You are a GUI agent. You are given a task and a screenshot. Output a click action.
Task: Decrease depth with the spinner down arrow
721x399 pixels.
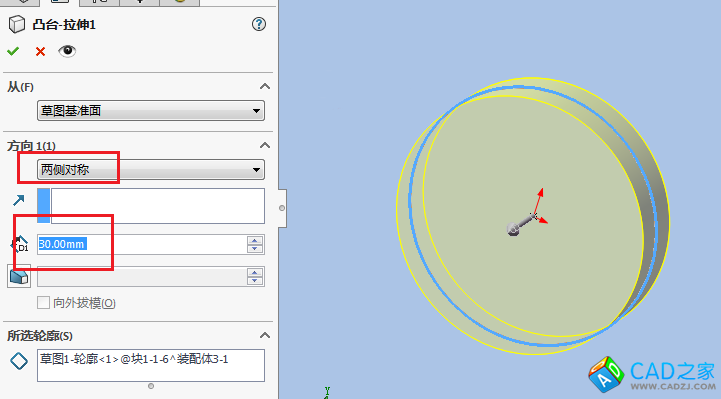255,249
